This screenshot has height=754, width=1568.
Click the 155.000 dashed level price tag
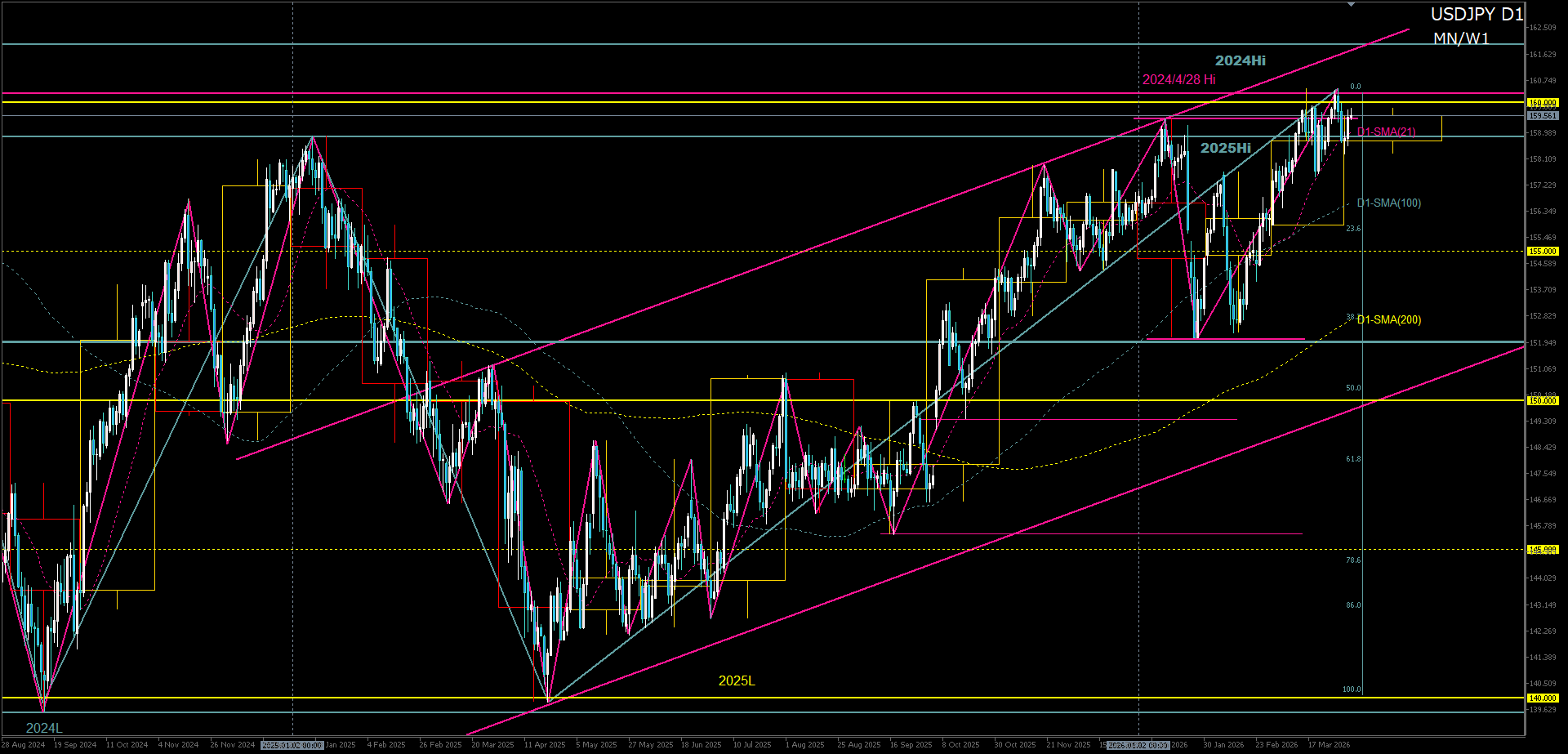pyautogui.click(x=1543, y=252)
